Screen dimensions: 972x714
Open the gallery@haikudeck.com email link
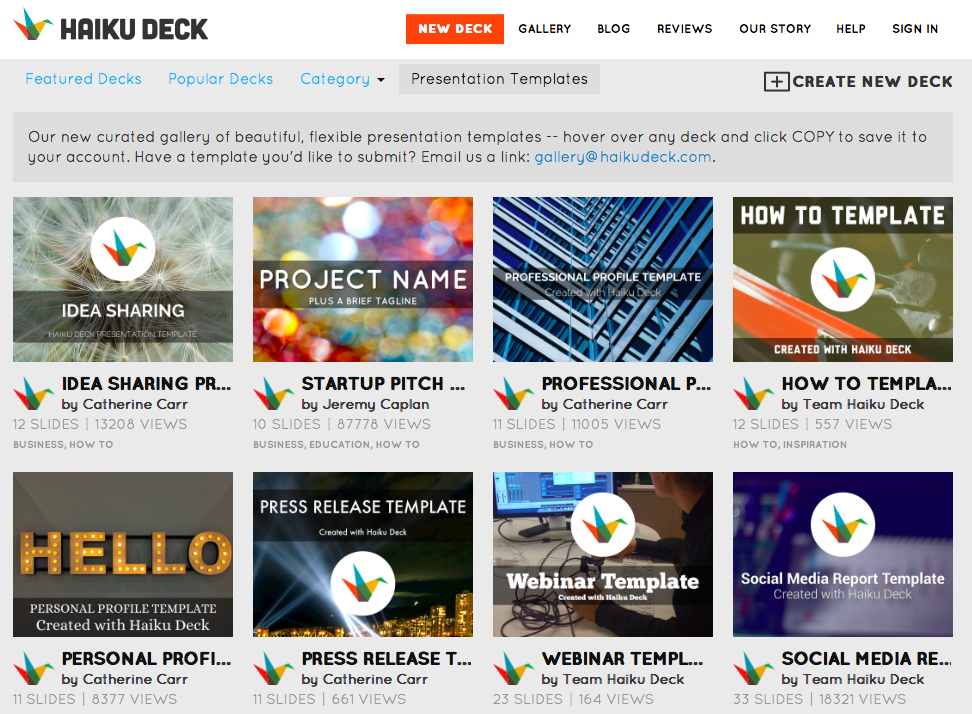click(x=620, y=157)
